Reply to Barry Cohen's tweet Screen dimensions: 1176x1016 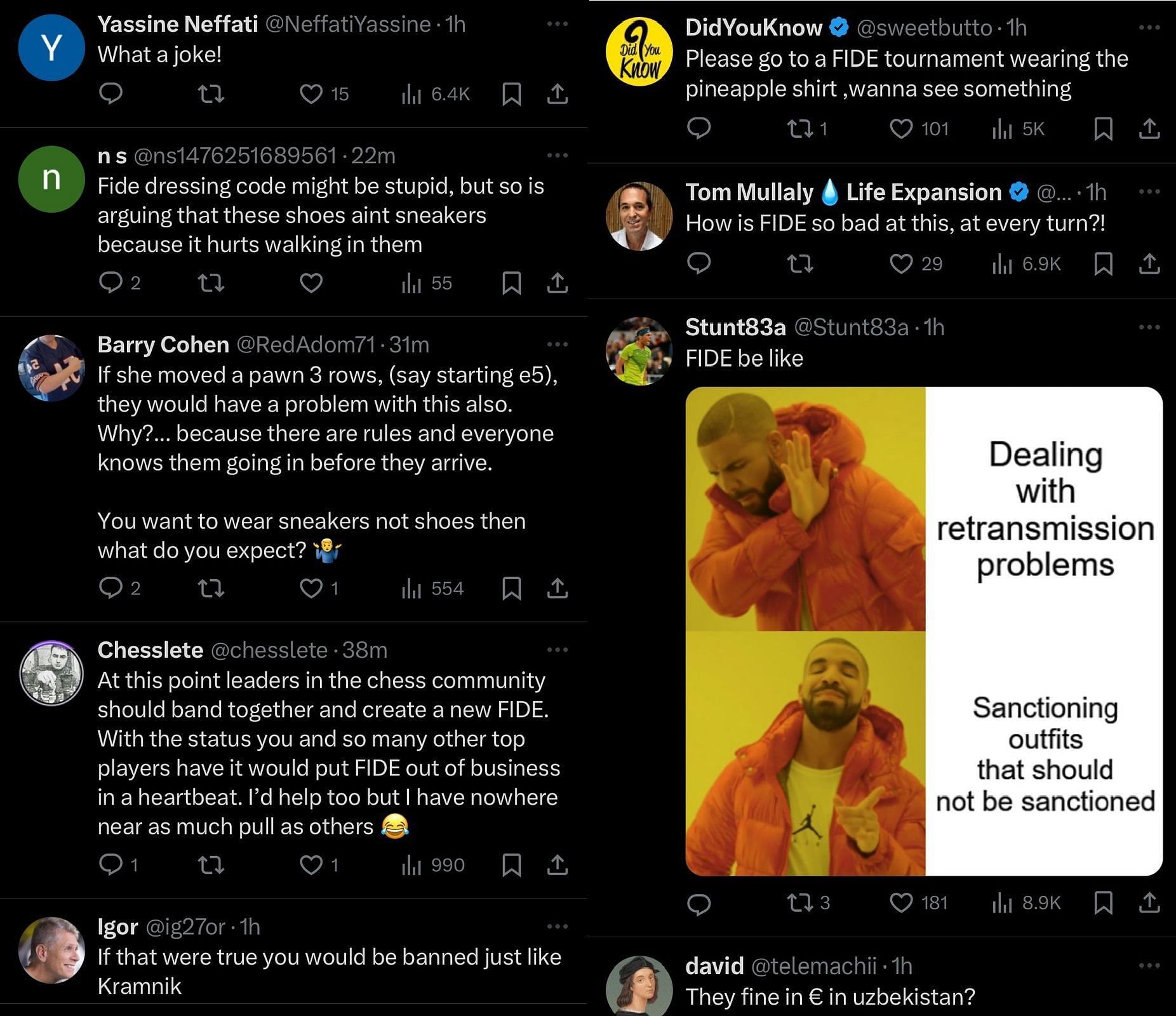(x=111, y=589)
